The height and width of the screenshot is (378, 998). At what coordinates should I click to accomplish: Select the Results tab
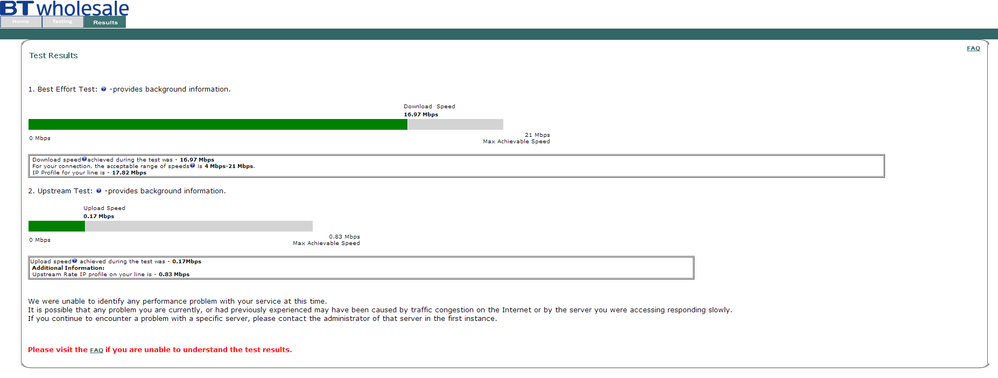105,22
